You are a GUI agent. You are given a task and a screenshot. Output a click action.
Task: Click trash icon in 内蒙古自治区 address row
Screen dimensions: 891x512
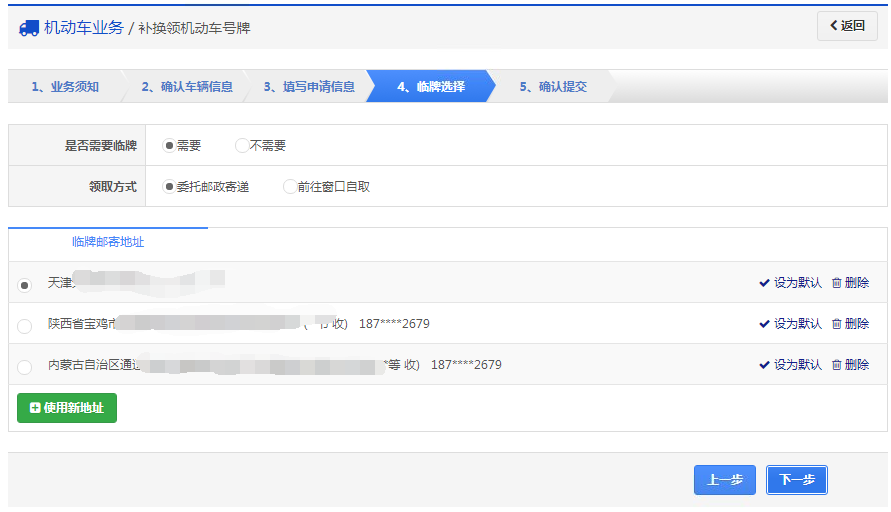pyautogui.click(x=836, y=365)
